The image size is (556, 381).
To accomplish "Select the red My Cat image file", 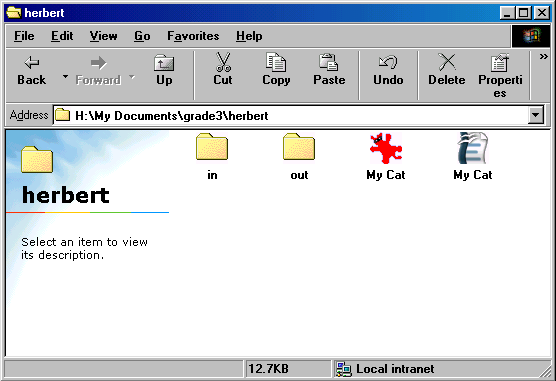I will pos(386,156).
